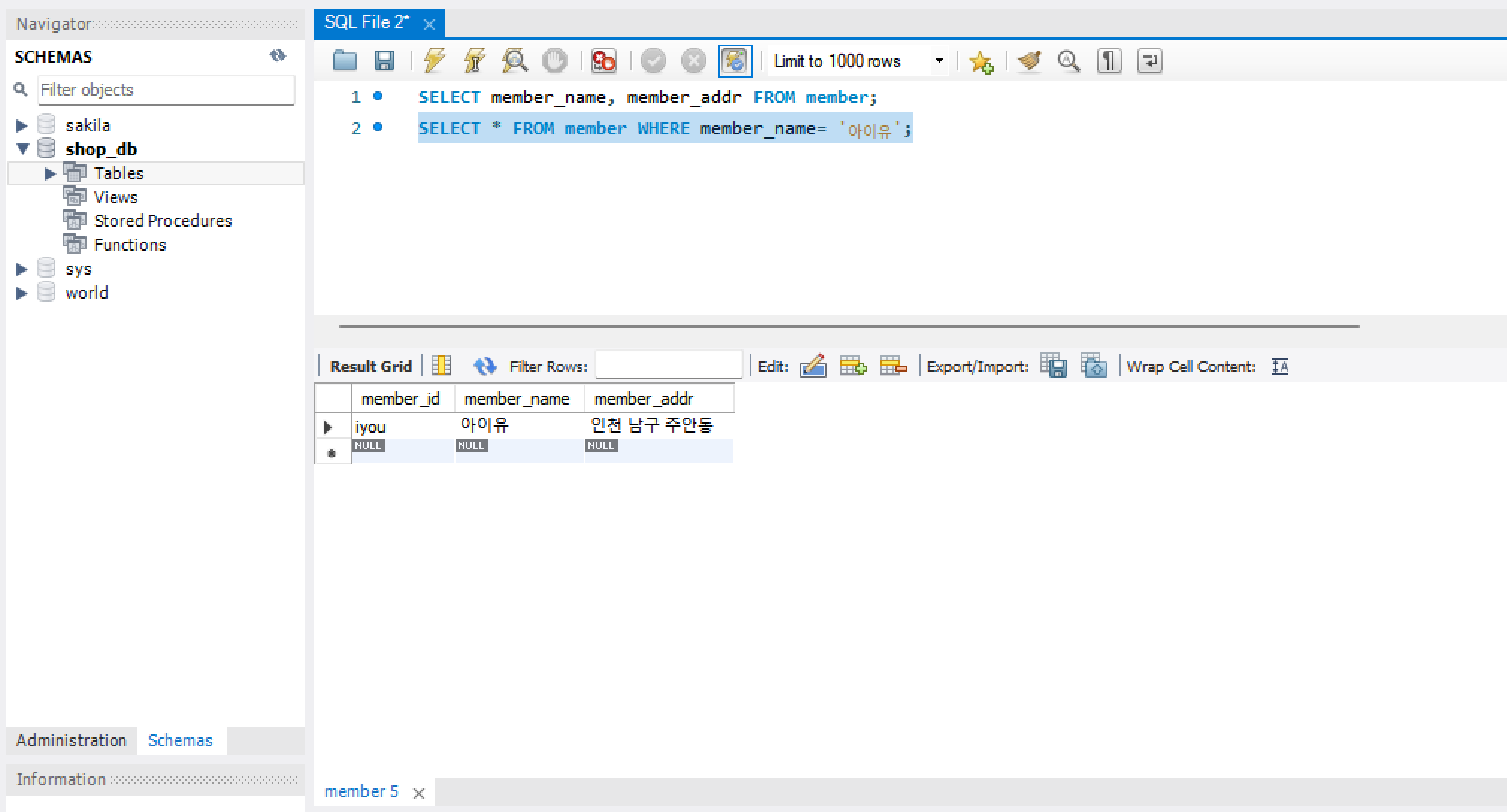Screen dimensions: 1507x812
Task: Open the Limit to 1000 rows dropdown
Action: [939, 60]
